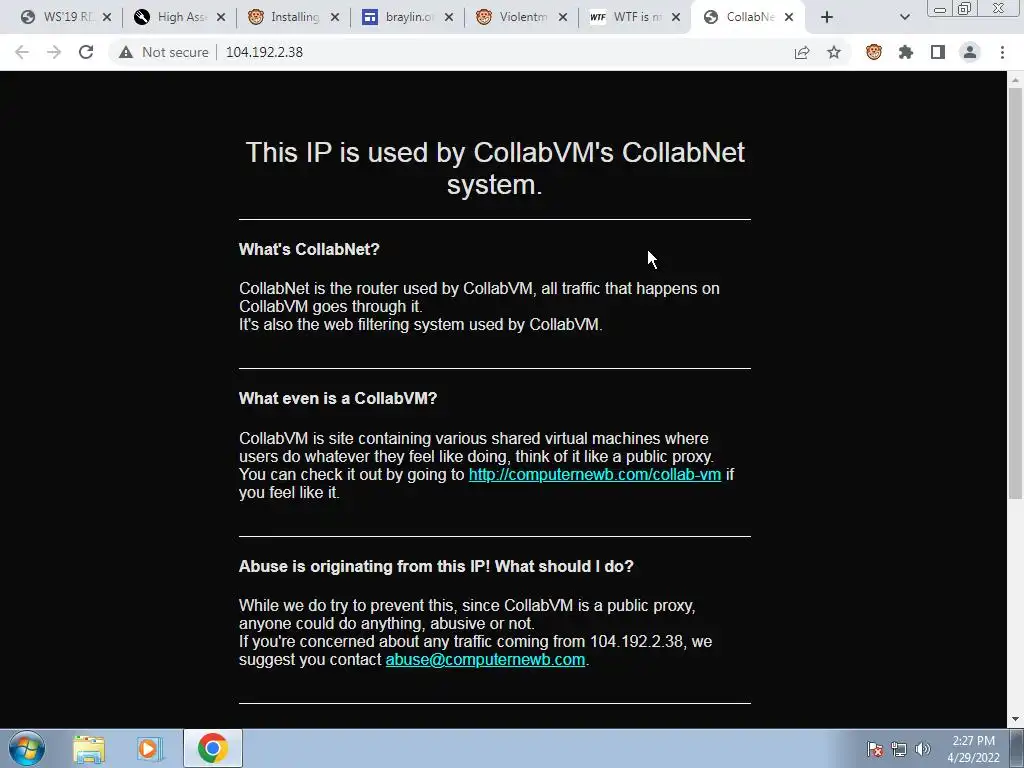
Task: Open the user profile avatar
Action: [970, 52]
